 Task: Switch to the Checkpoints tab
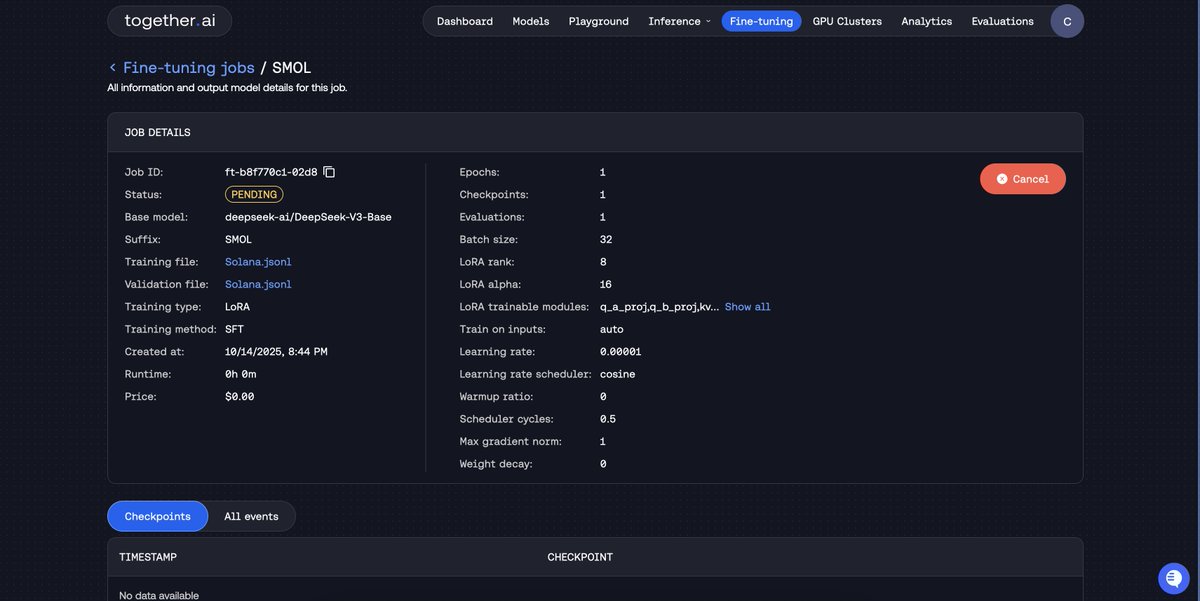tap(158, 516)
